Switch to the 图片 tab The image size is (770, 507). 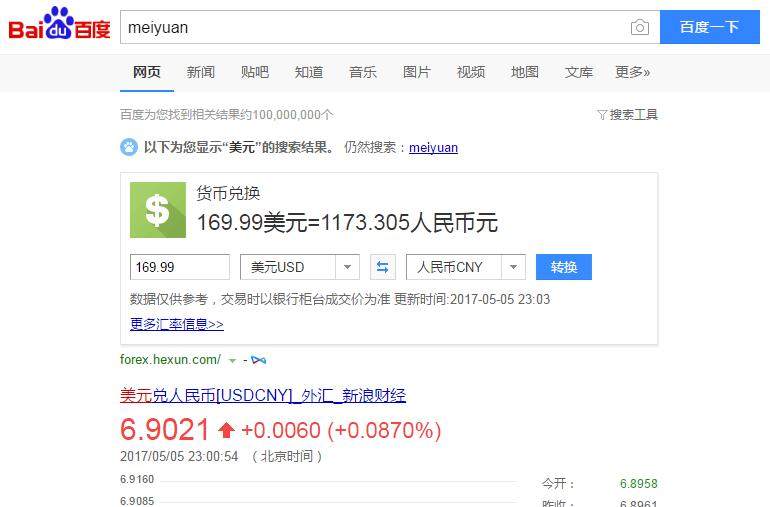tap(417, 72)
